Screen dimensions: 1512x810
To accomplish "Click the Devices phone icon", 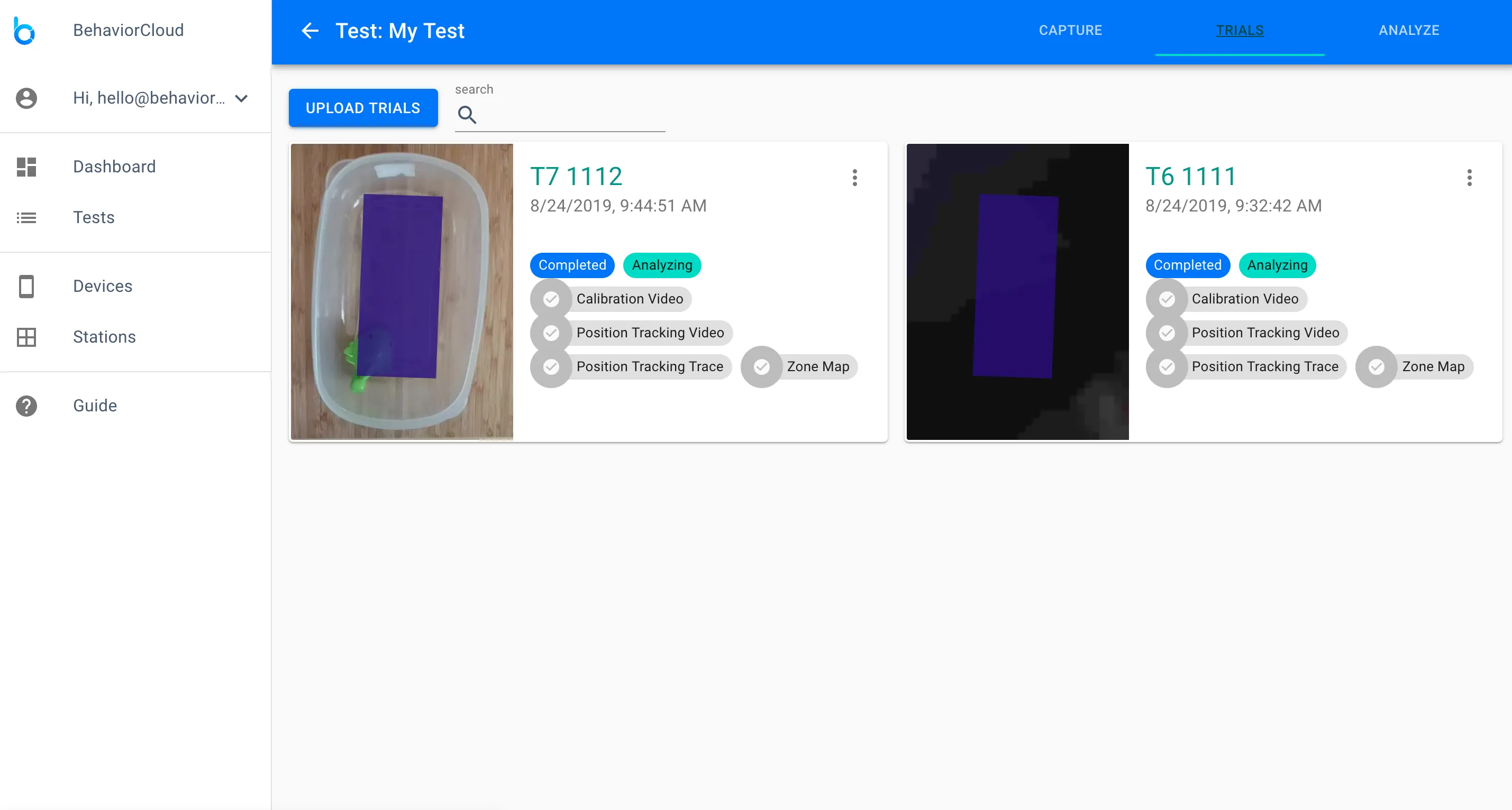I will (x=26, y=286).
